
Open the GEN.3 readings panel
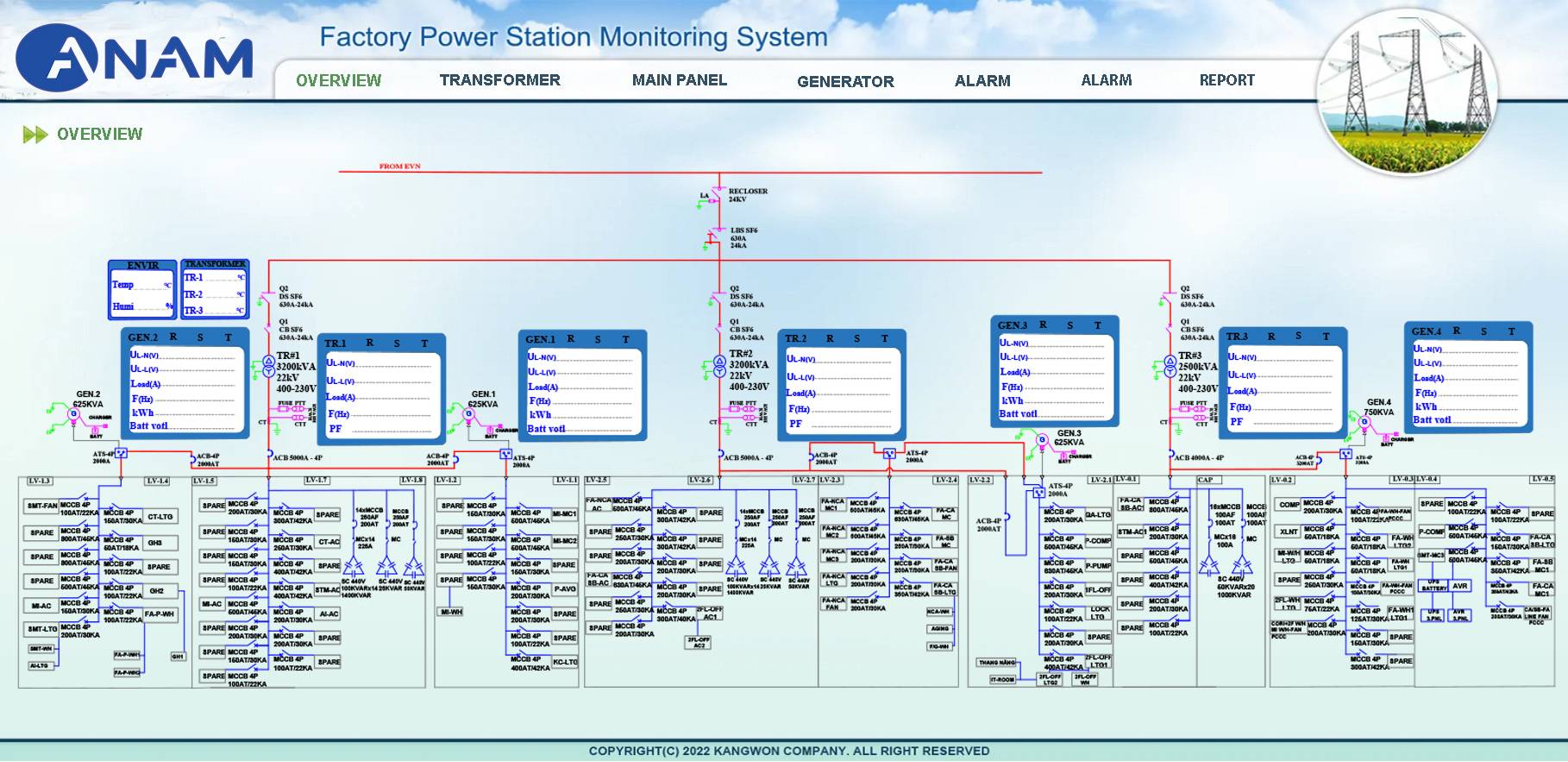tap(1055, 372)
